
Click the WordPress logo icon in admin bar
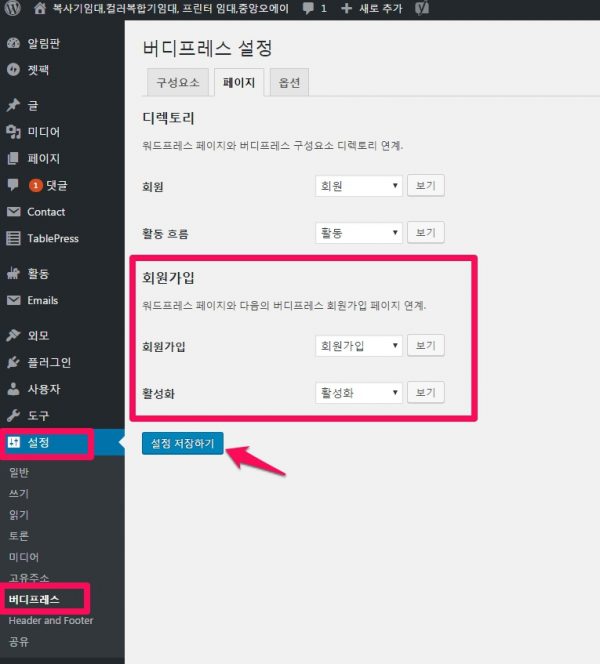coord(12,8)
